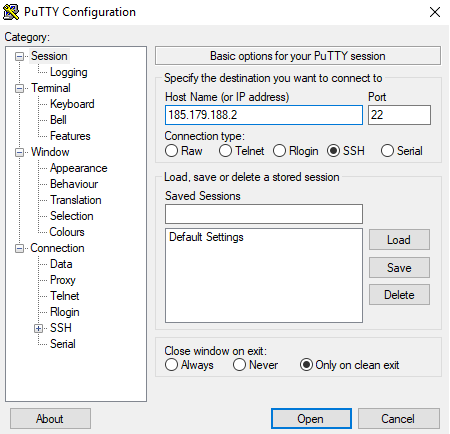Click the Port number field
Screen dimensions: 450x434
(399, 115)
